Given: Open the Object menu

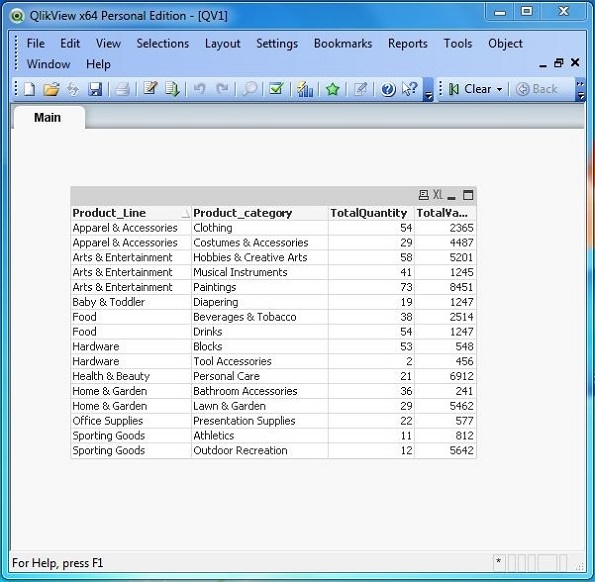Looking at the screenshot, I should pos(505,44).
